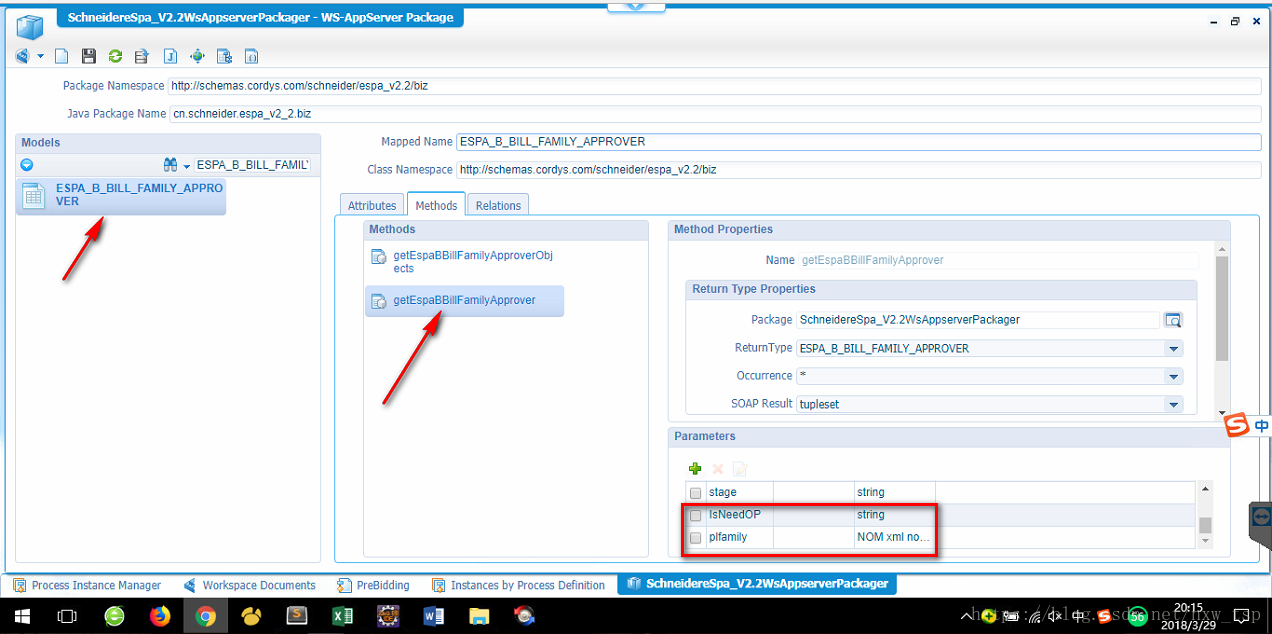
Task: Click the Package field in Return Type Properties
Action: pos(978,320)
